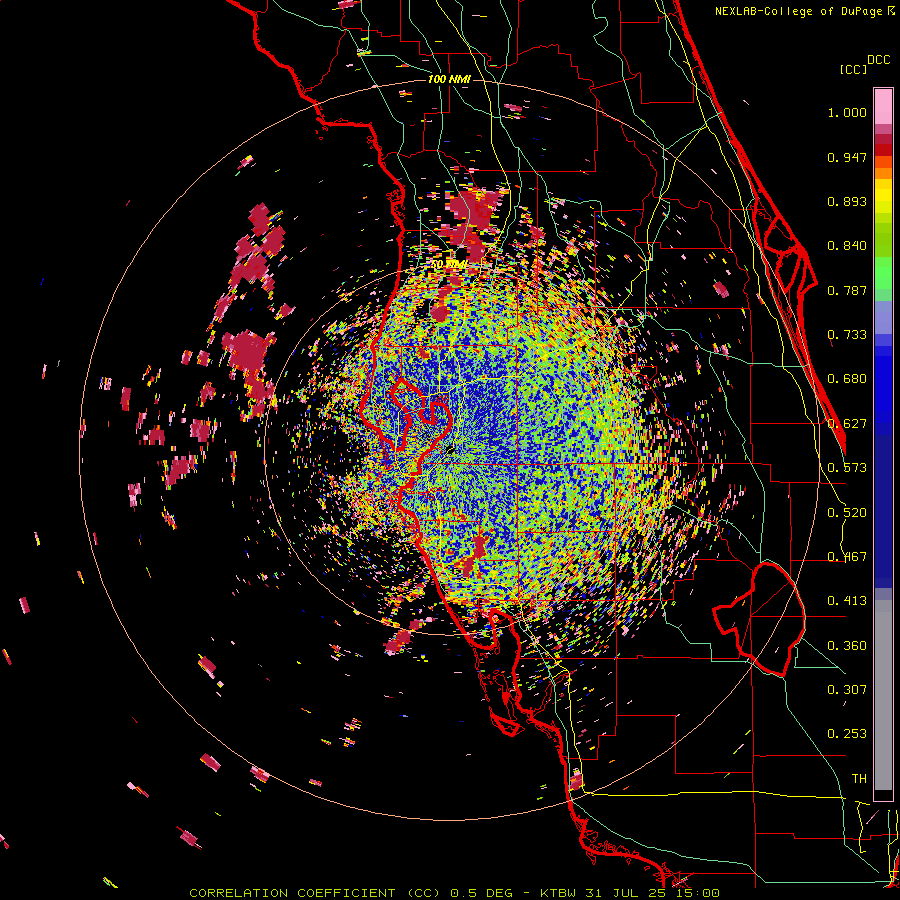The width and height of the screenshot is (900, 900).
Task: Click the 0.840 scale value
Action: pos(847,246)
